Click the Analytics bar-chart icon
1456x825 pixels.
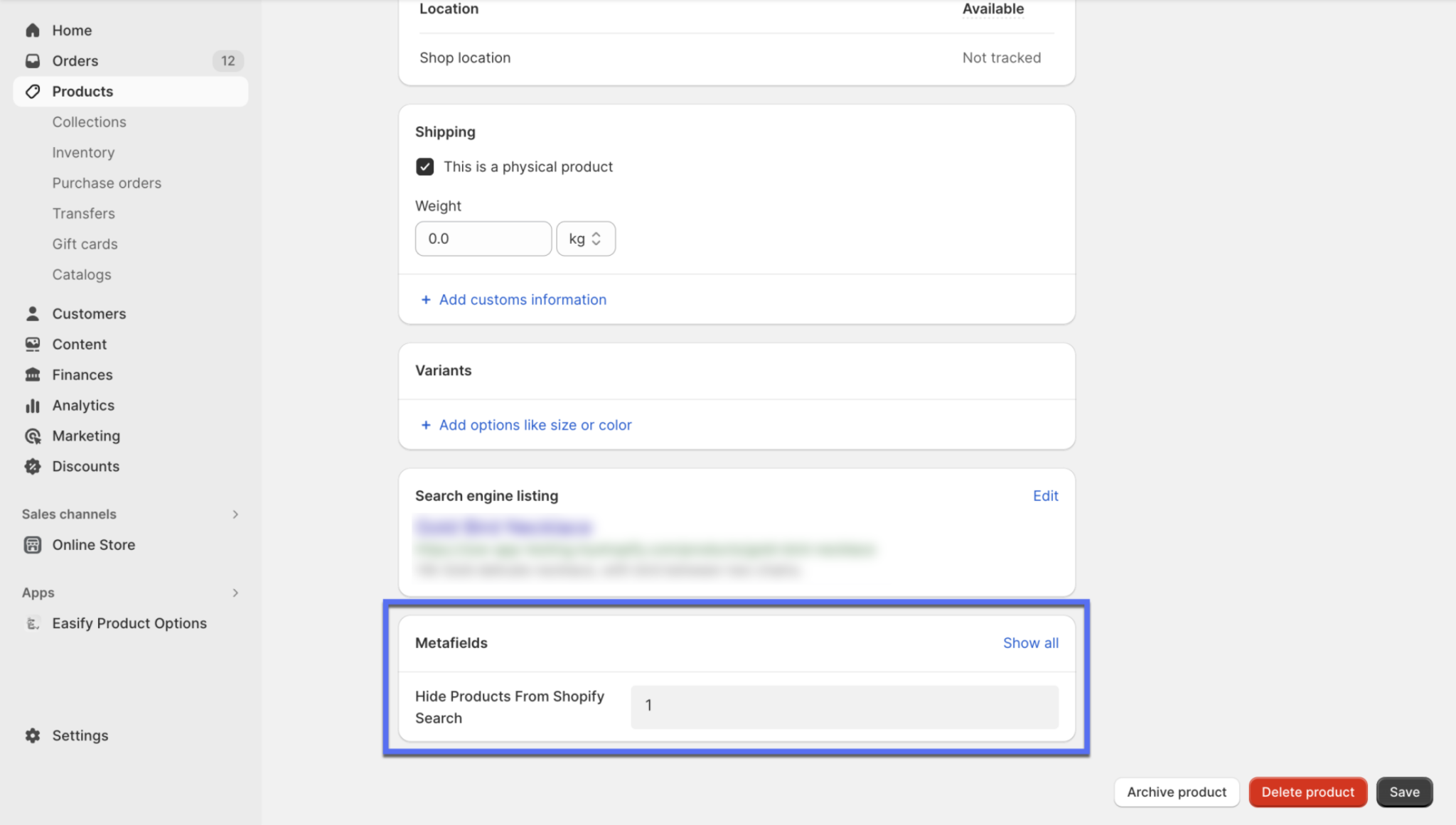pos(33,405)
